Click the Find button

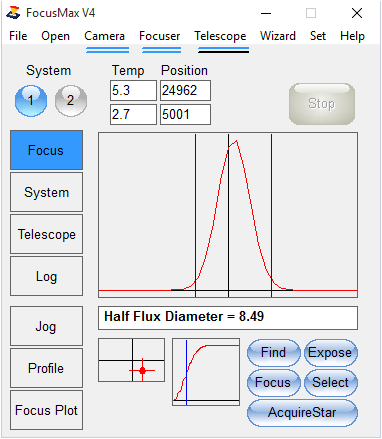pos(274,352)
